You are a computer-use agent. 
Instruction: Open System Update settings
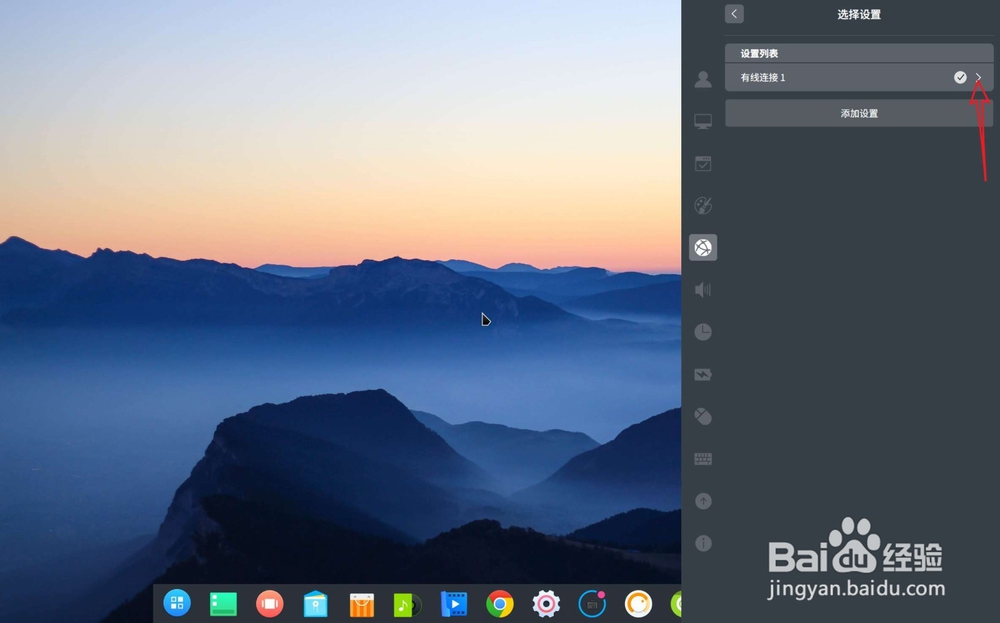click(x=703, y=500)
